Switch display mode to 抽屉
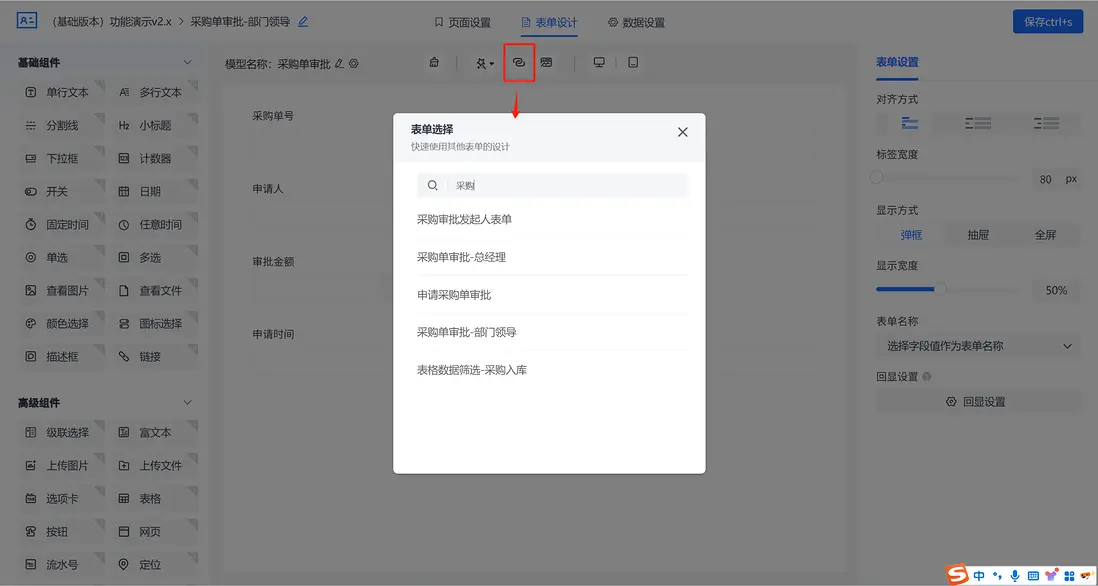The width and height of the screenshot is (1098, 586). pyautogui.click(x=978, y=234)
